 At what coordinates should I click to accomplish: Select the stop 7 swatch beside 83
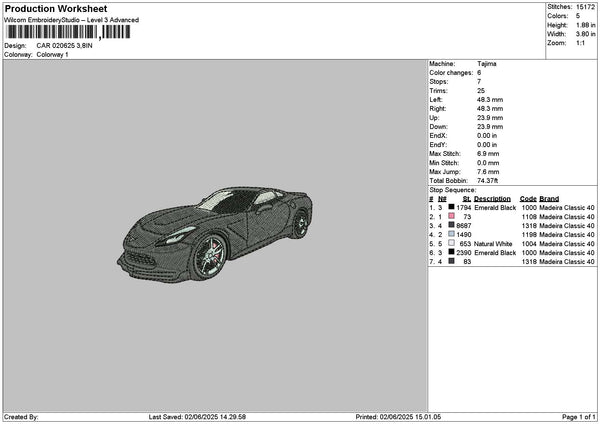[x=452, y=262]
